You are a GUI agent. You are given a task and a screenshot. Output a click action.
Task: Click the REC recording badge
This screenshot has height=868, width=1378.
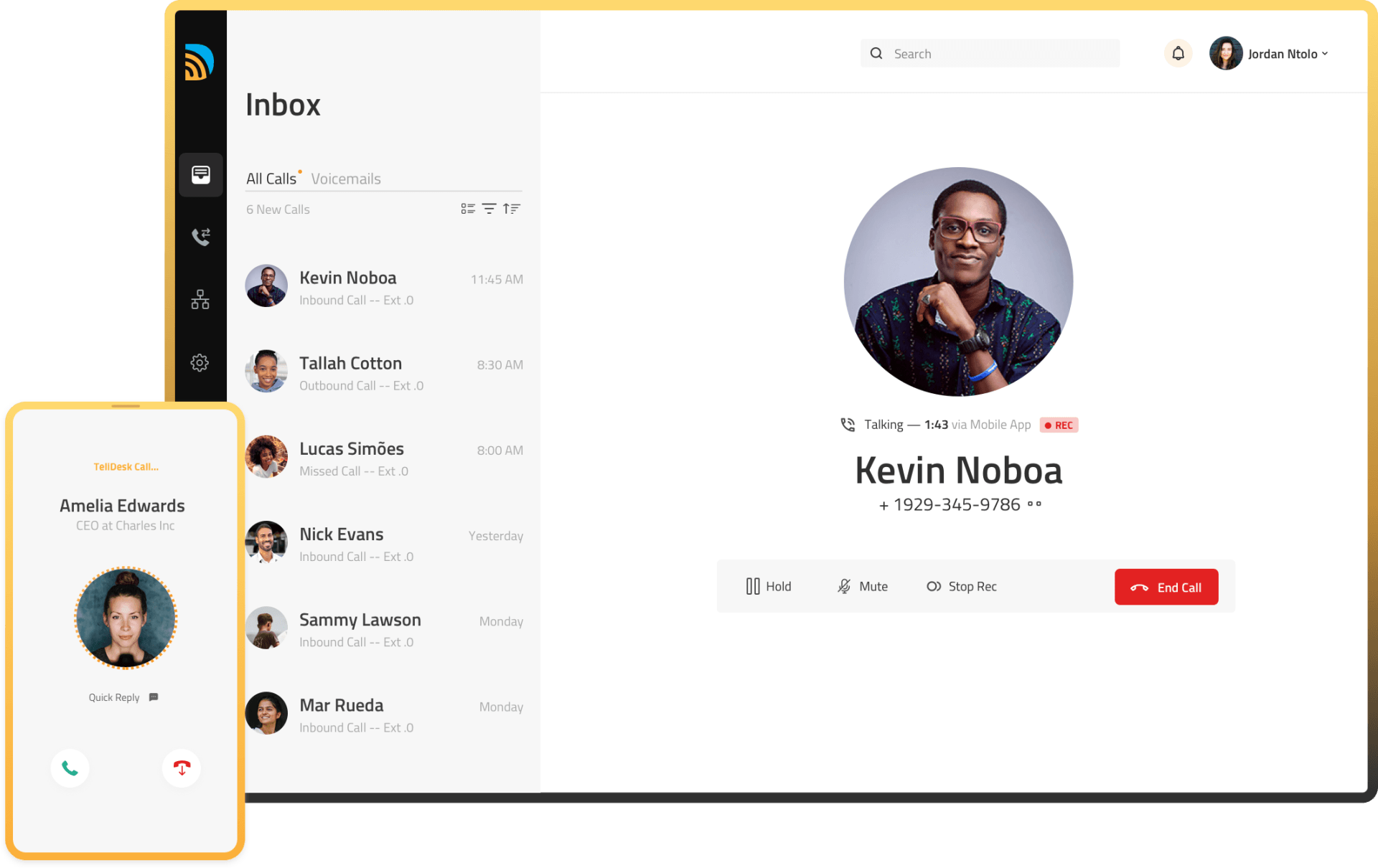point(1059,425)
